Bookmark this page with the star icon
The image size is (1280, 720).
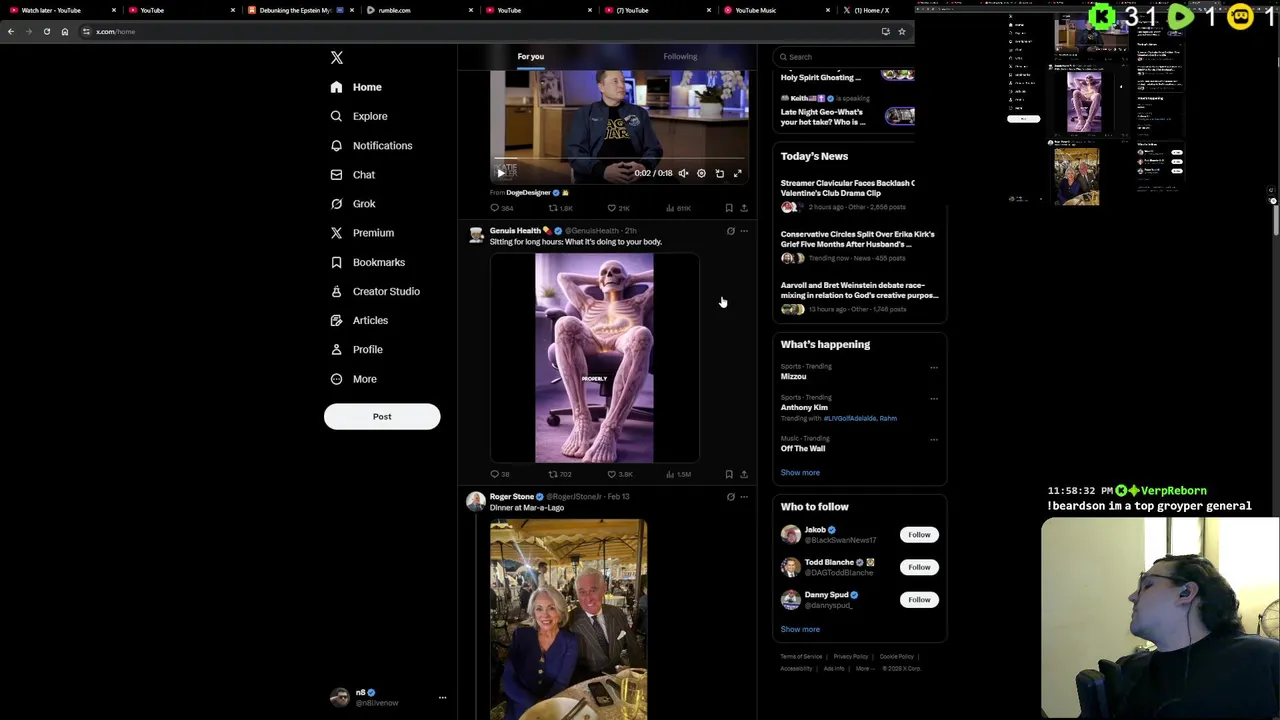coord(901,31)
